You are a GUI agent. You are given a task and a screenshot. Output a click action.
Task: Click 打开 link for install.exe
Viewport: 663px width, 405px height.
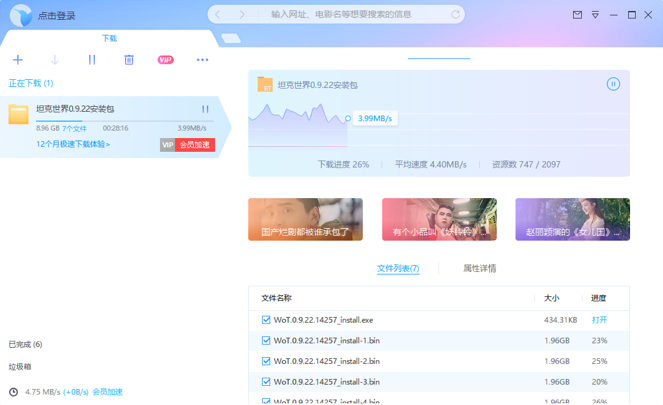599,320
